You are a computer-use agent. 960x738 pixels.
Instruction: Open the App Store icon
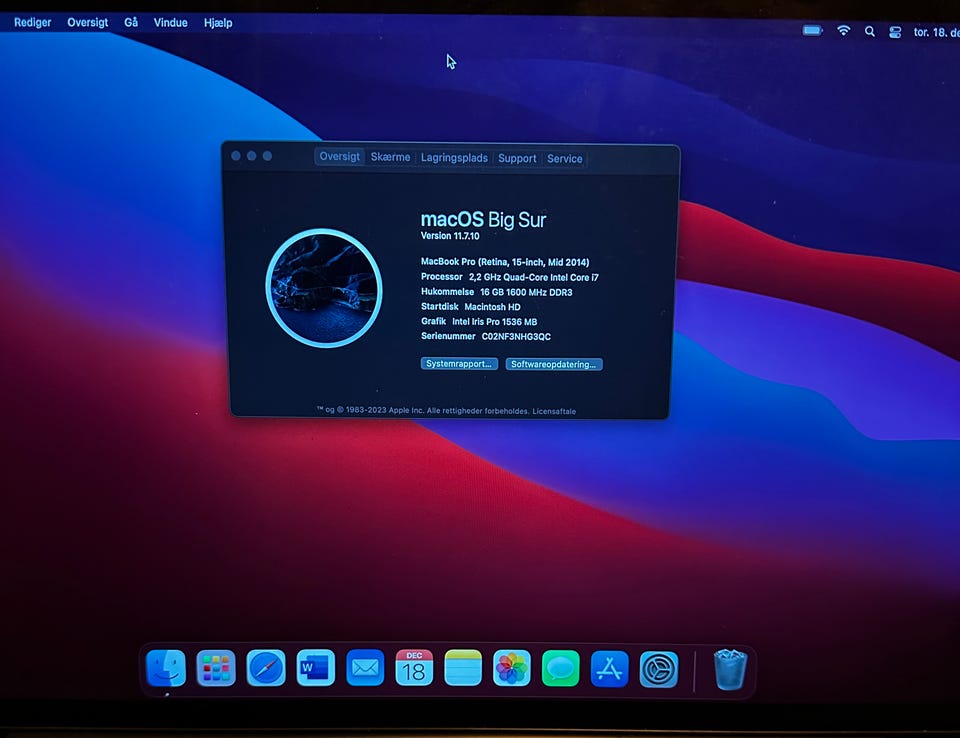point(609,669)
